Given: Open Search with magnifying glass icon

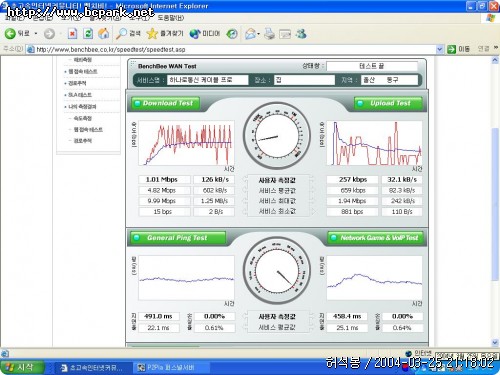Looking at the screenshot, I should (x=121, y=34).
